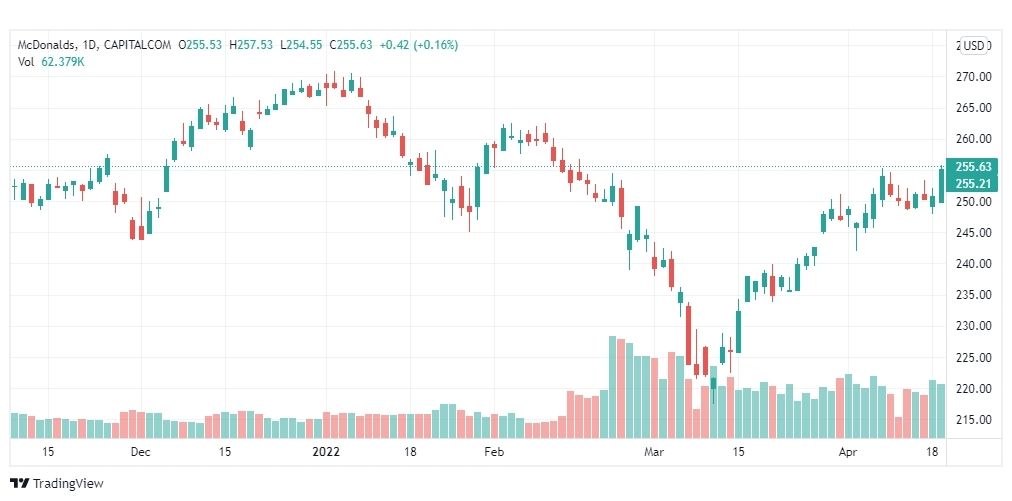Screen dimensions: 1012x501
Task: Click the CAPITALCOM exchange label
Action: pos(137,45)
